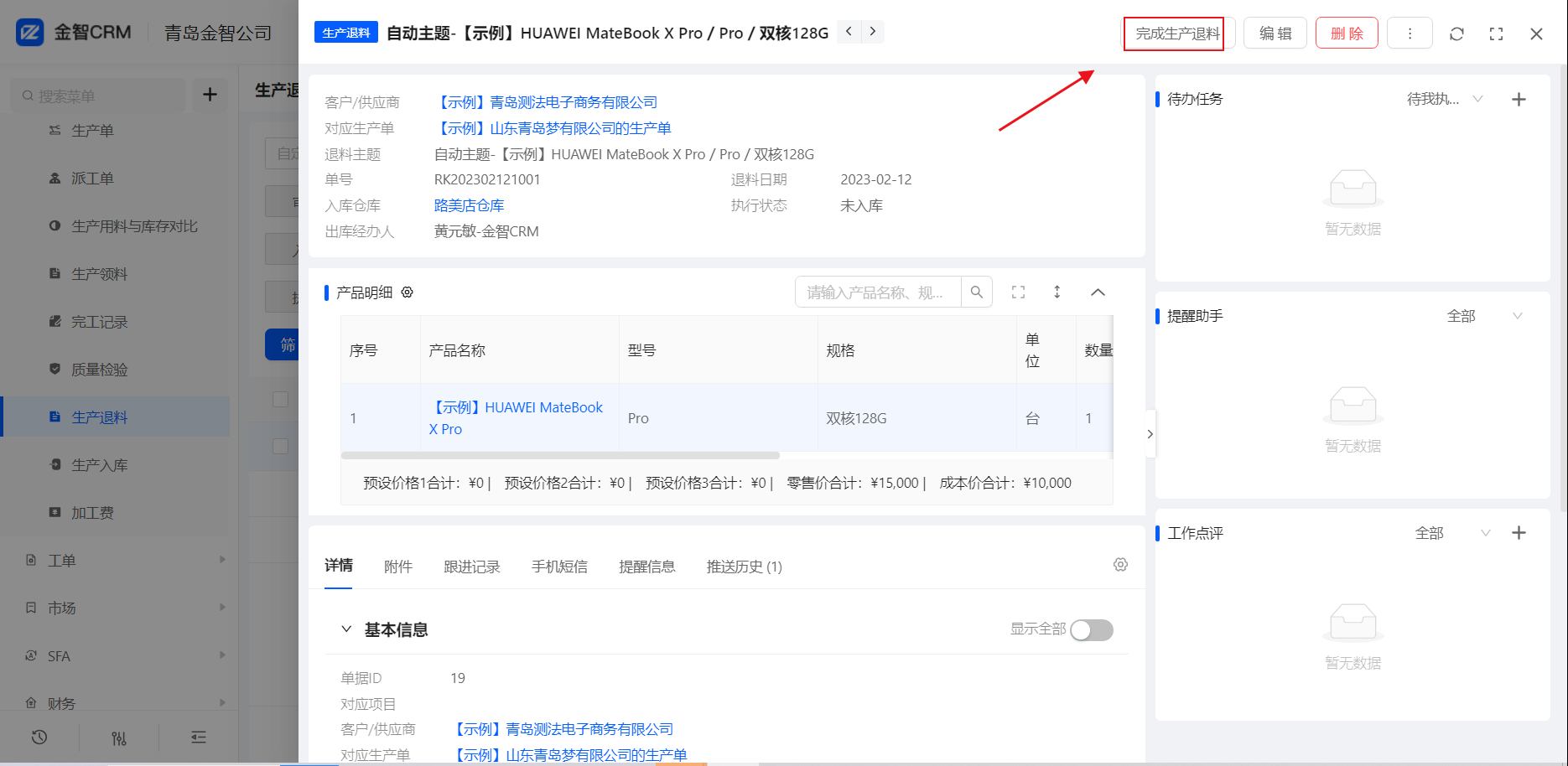Open 完工记录 menu item
1568x766 pixels.
pyautogui.click(x=99, y=322)
